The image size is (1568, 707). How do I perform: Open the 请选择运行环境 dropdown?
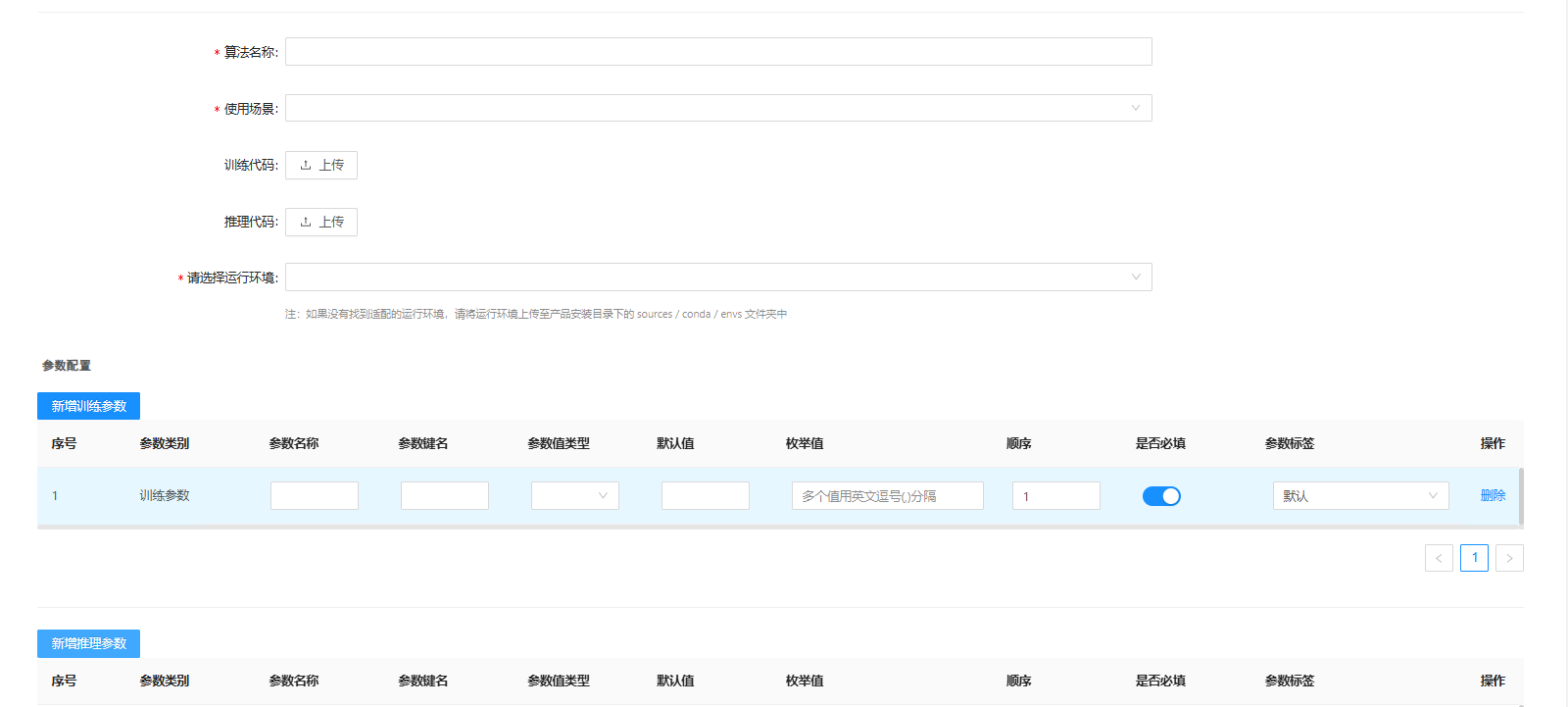pyautogui.click(x=717, y=278)
